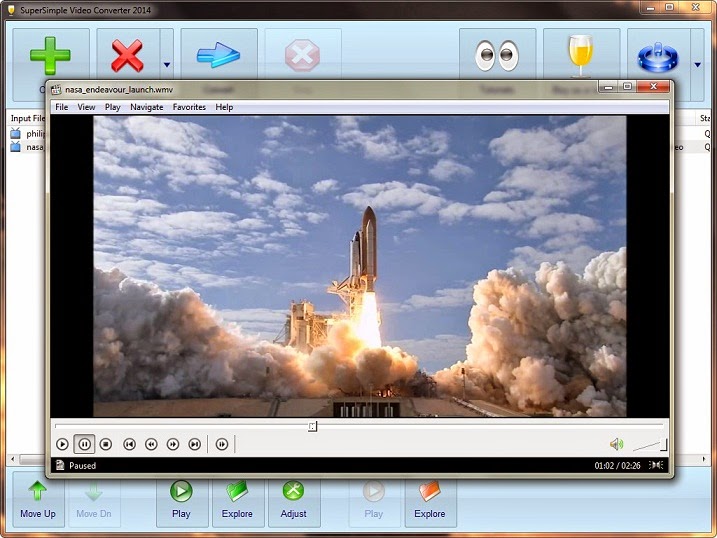Click the Paused status text
Screen dimensions: 717x538
82,466
